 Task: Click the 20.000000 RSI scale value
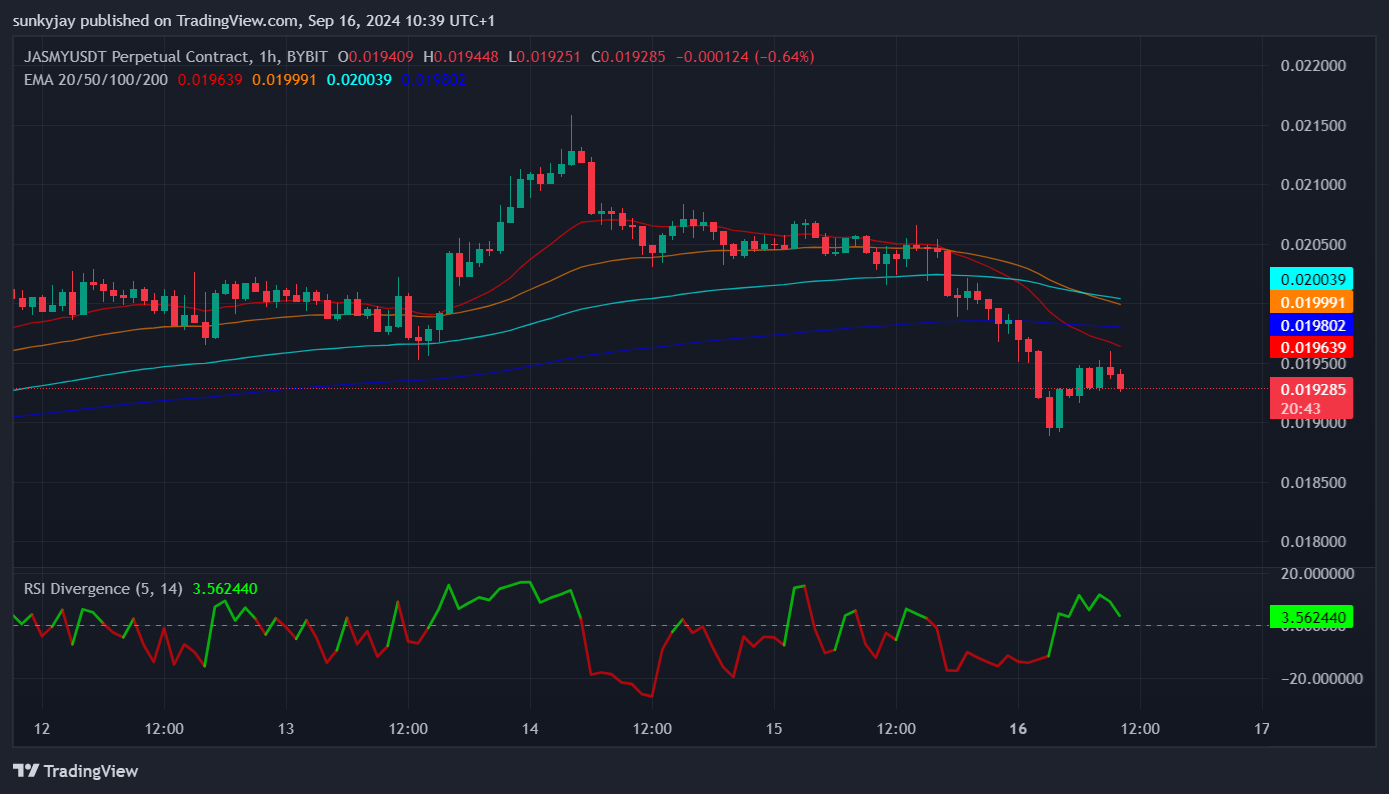(1317, 574)
